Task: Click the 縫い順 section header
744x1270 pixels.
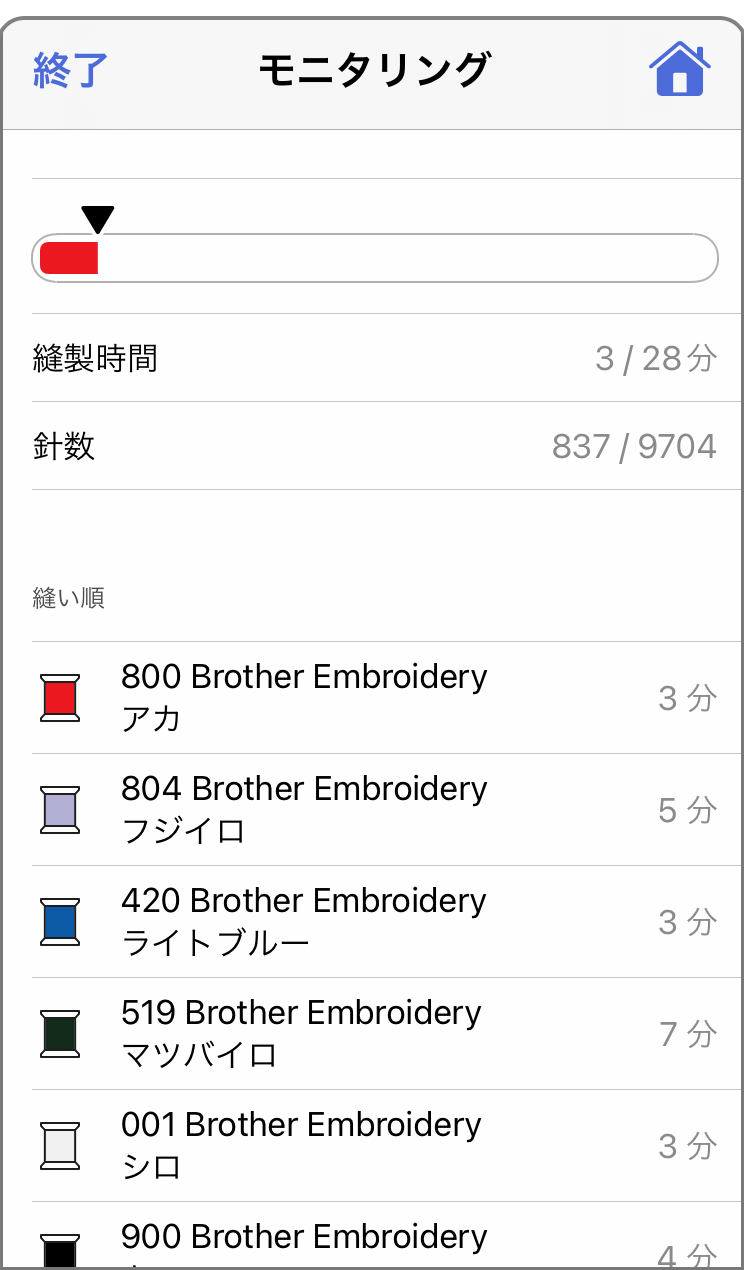Action: point(69,599)
